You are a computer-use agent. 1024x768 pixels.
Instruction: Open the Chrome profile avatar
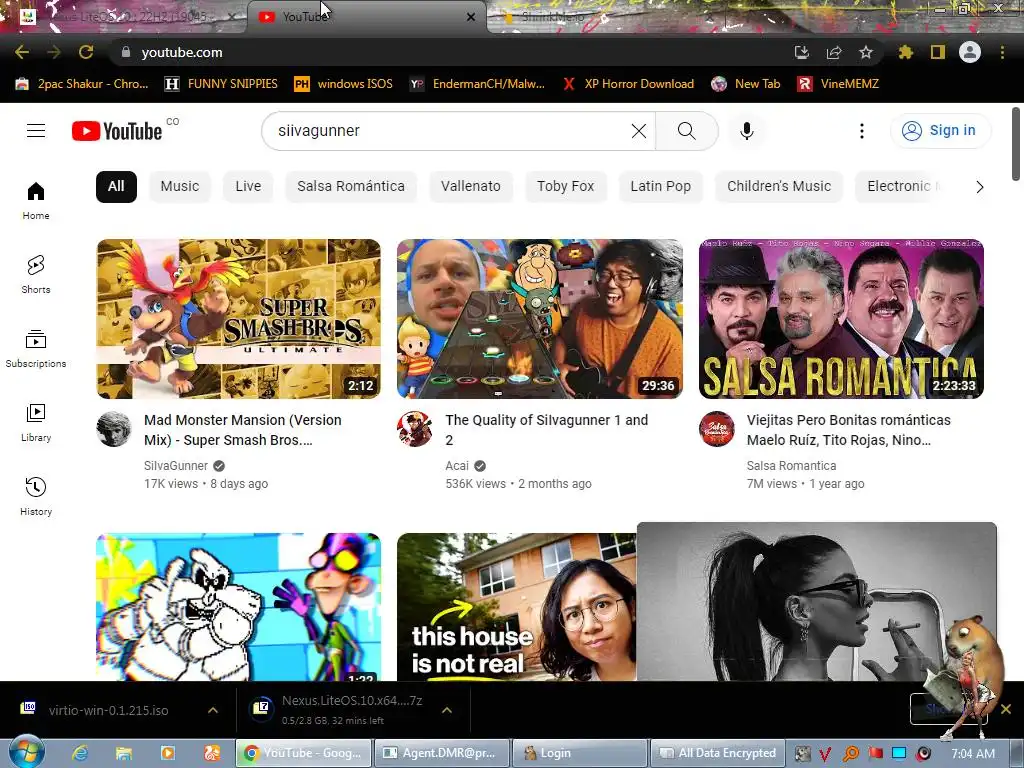pyautogui.click(x=970, y=52)
